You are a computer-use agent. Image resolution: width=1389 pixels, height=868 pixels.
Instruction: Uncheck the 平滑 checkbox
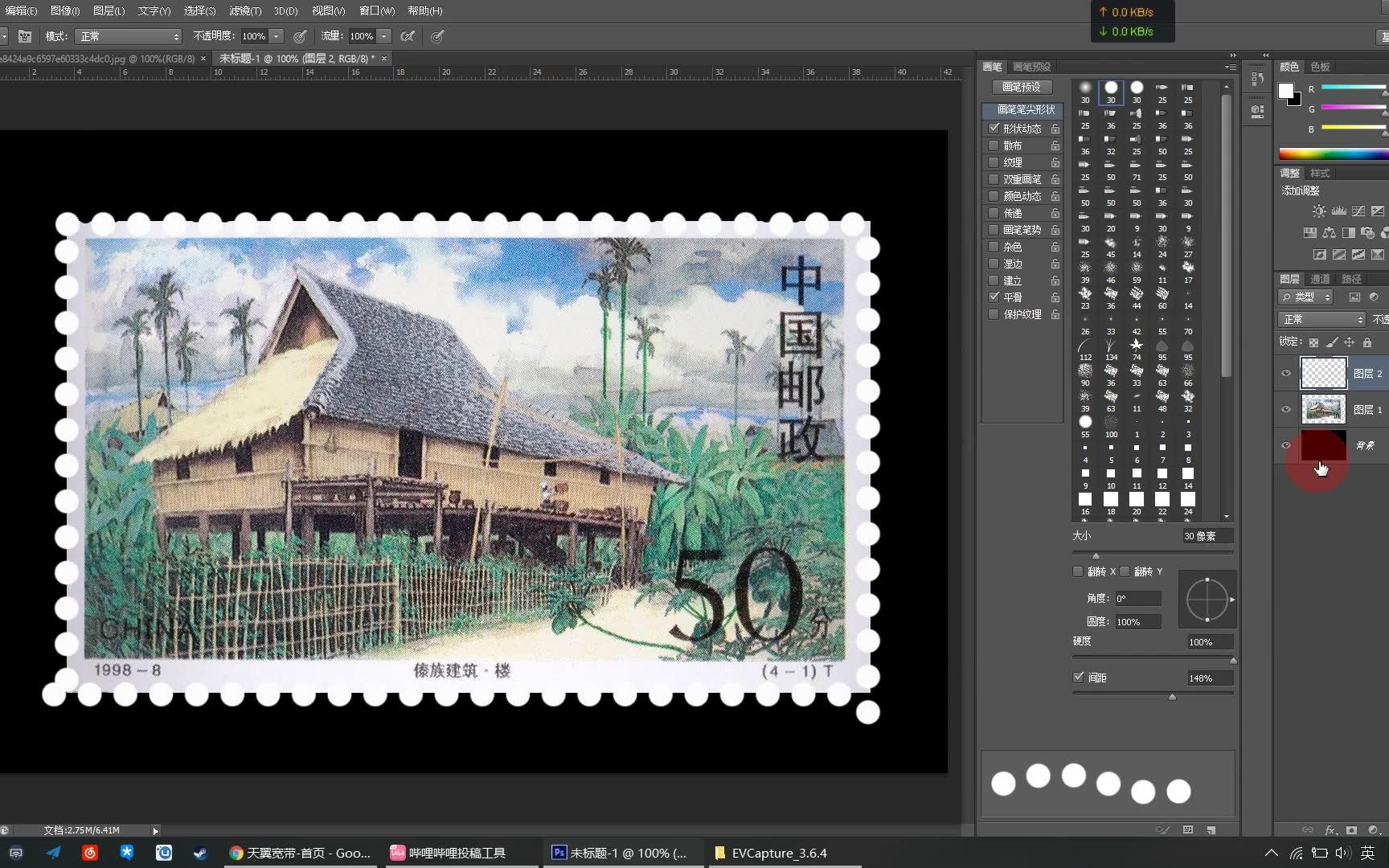pos(994,297)
